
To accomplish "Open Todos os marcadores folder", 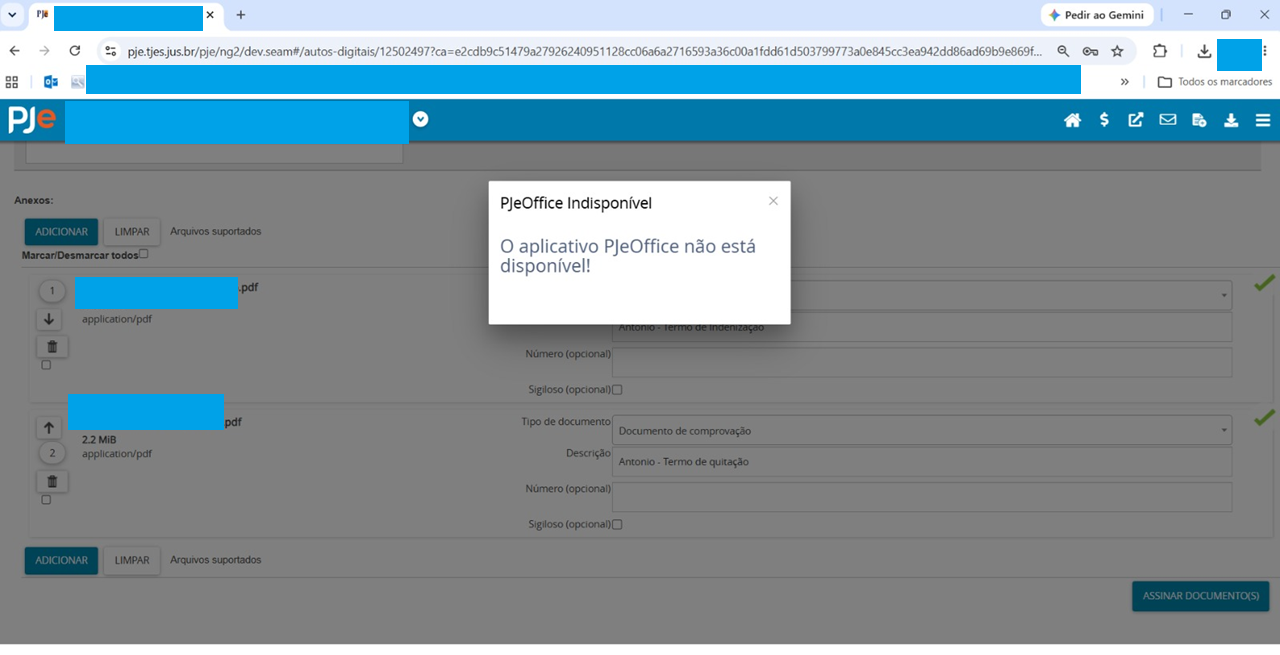I will 1215,82.
